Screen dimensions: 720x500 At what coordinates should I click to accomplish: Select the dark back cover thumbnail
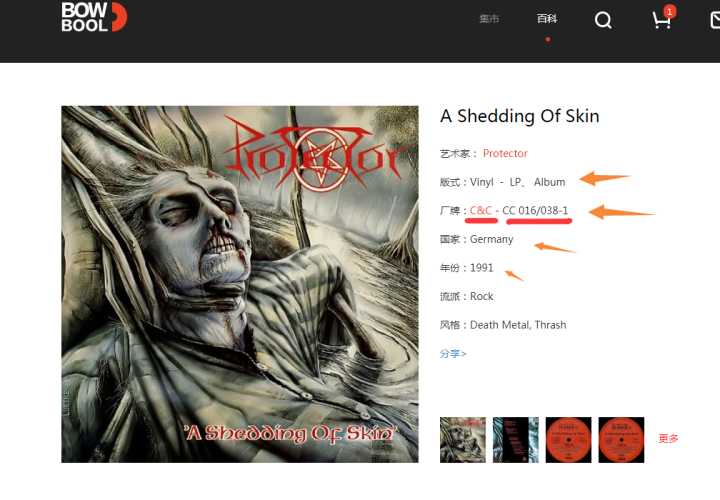(516, 439)
